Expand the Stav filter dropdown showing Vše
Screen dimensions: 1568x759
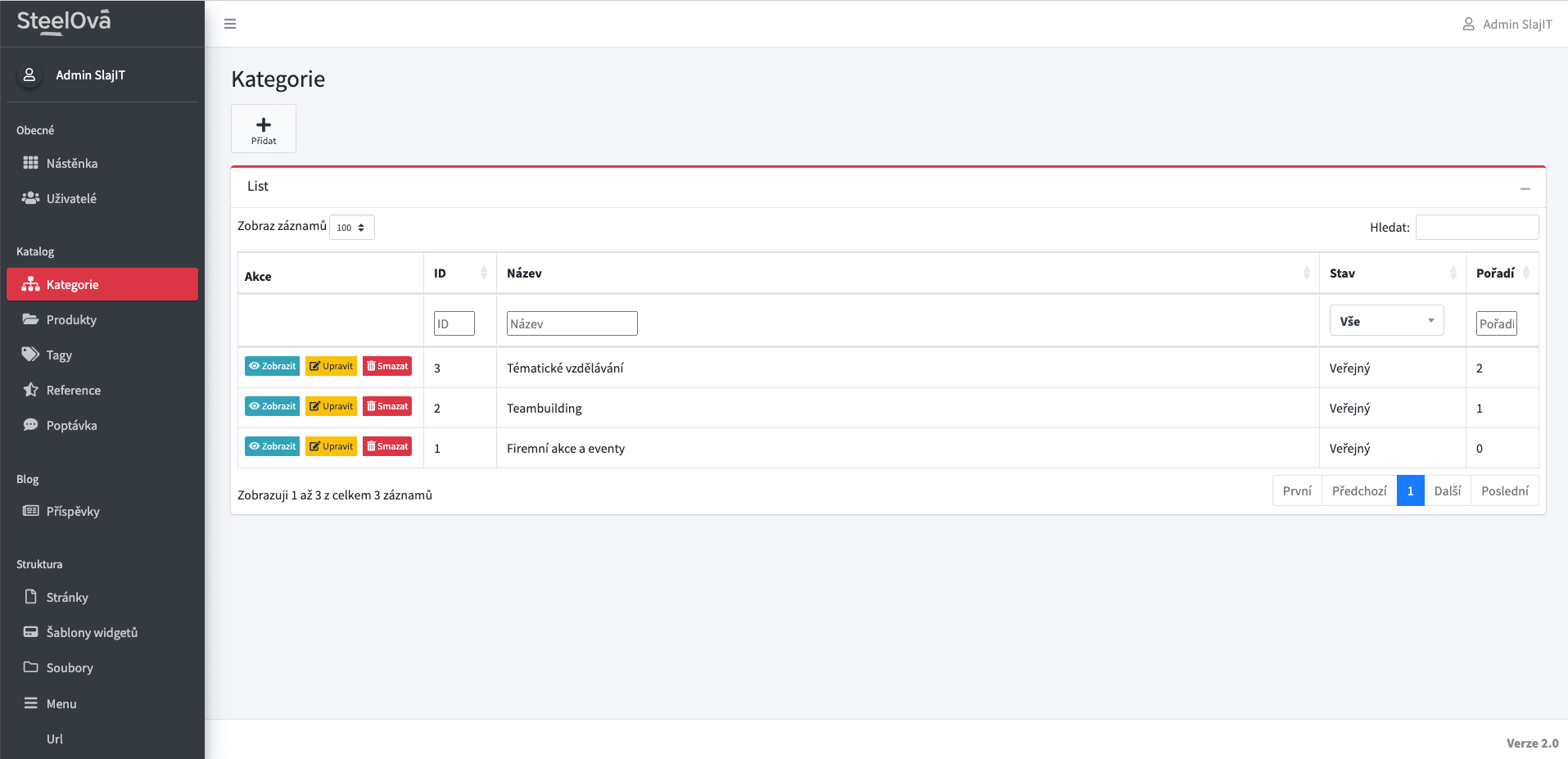tap(1386, 321)
